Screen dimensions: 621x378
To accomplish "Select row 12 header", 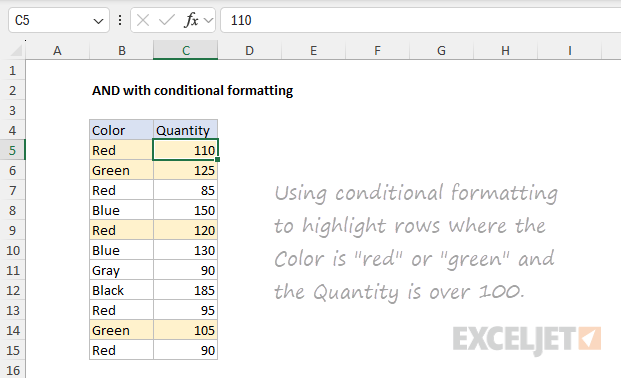I will coord(13,290).
